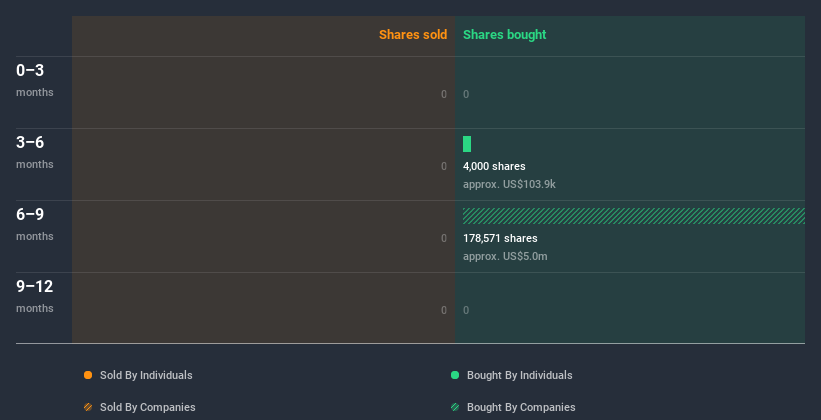Select the striped 178,571 shares bar
The width and height of the screenshot is (821, 420).
click(x=634, y=216)
